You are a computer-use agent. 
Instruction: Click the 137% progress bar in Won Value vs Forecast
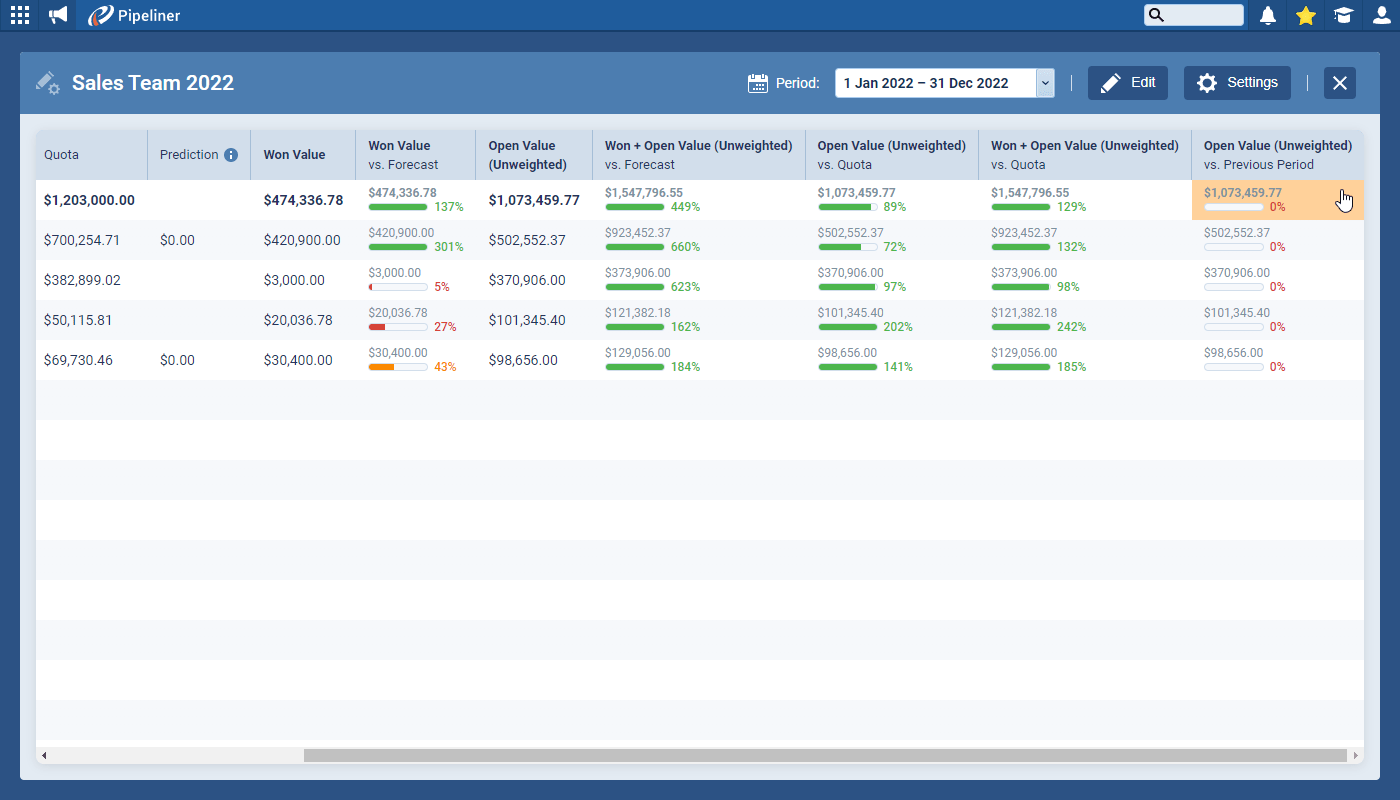point(398,206)
